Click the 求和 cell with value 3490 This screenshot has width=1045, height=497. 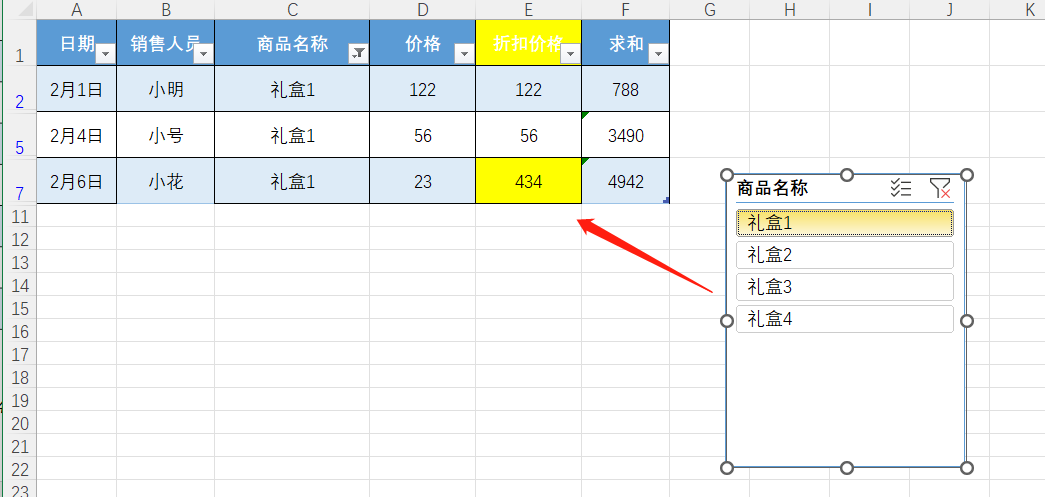[x=625, y=135]
